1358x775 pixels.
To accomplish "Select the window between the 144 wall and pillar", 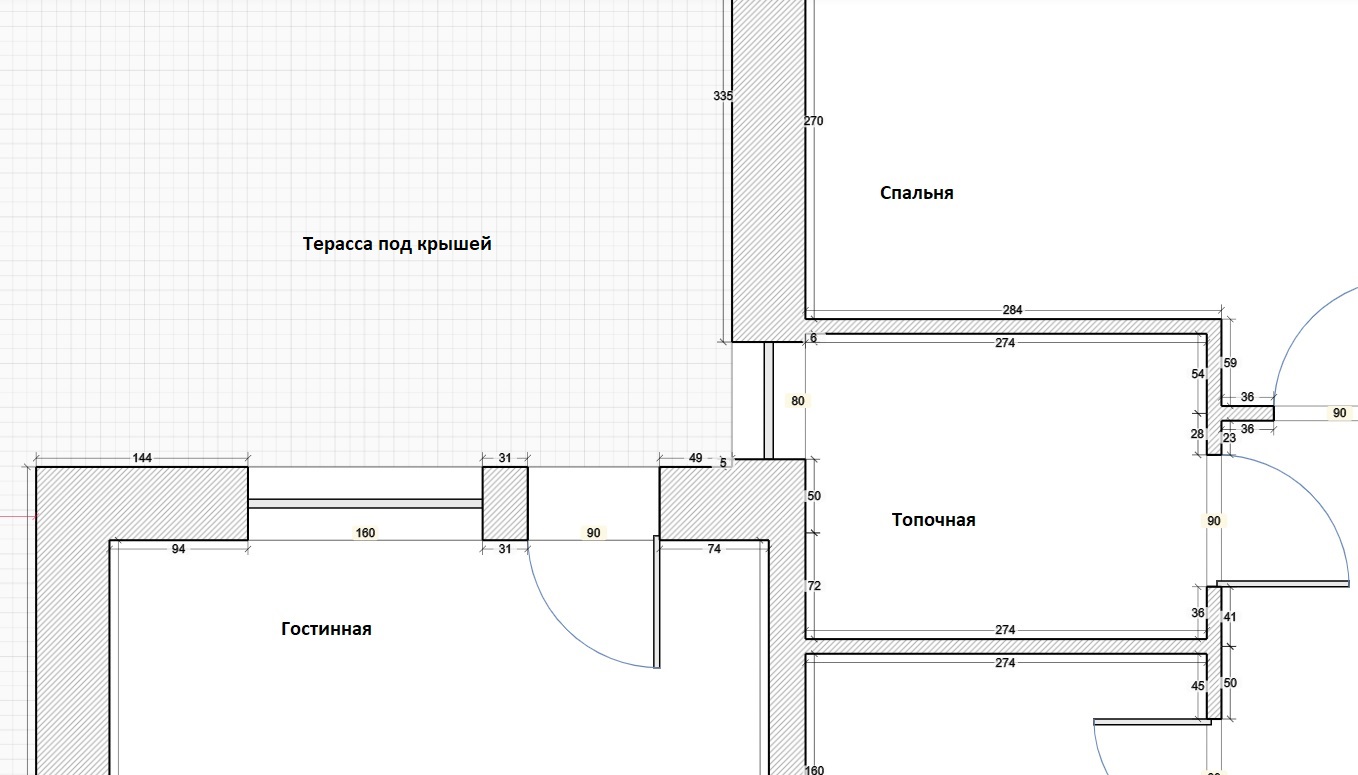I will click(365, 504).
